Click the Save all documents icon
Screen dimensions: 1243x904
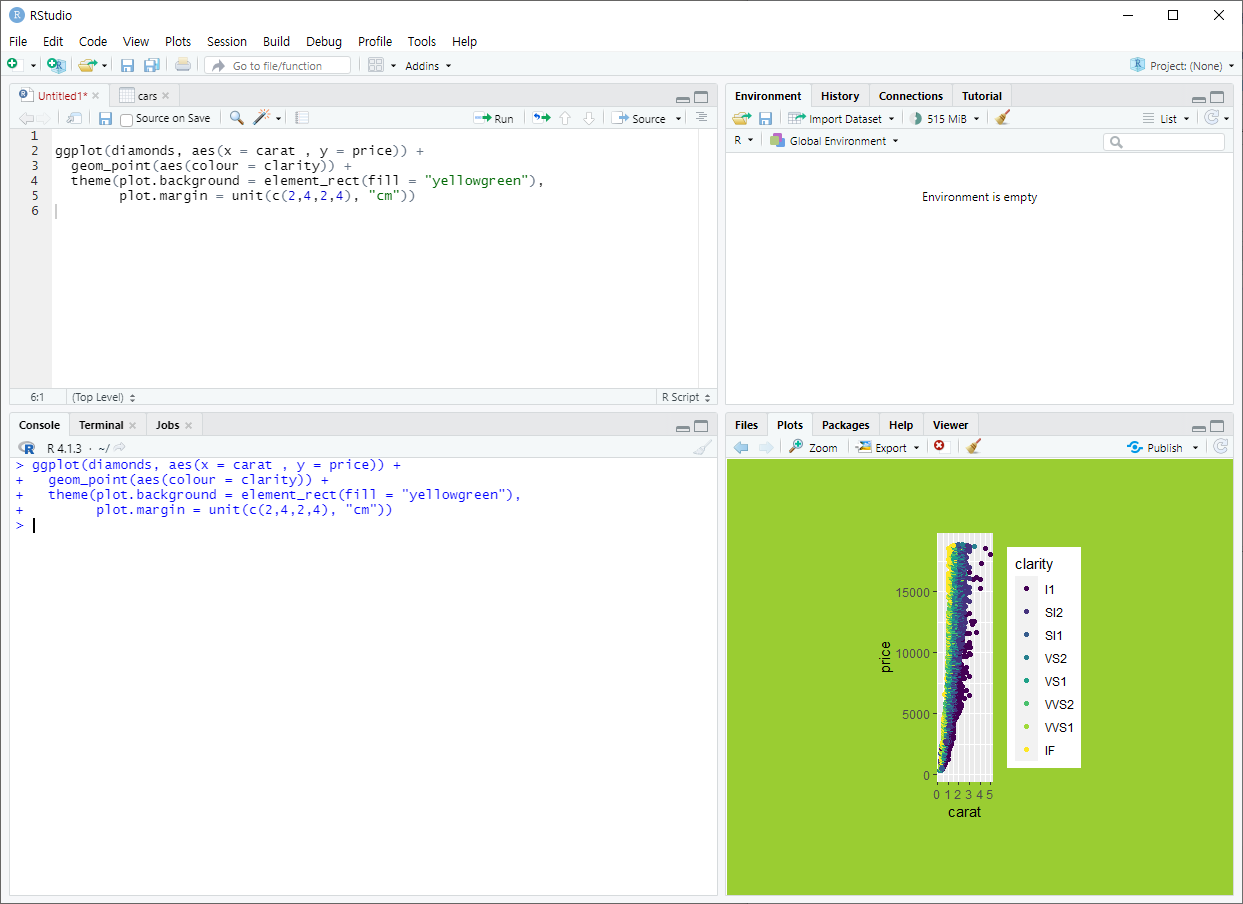[151, 65]
